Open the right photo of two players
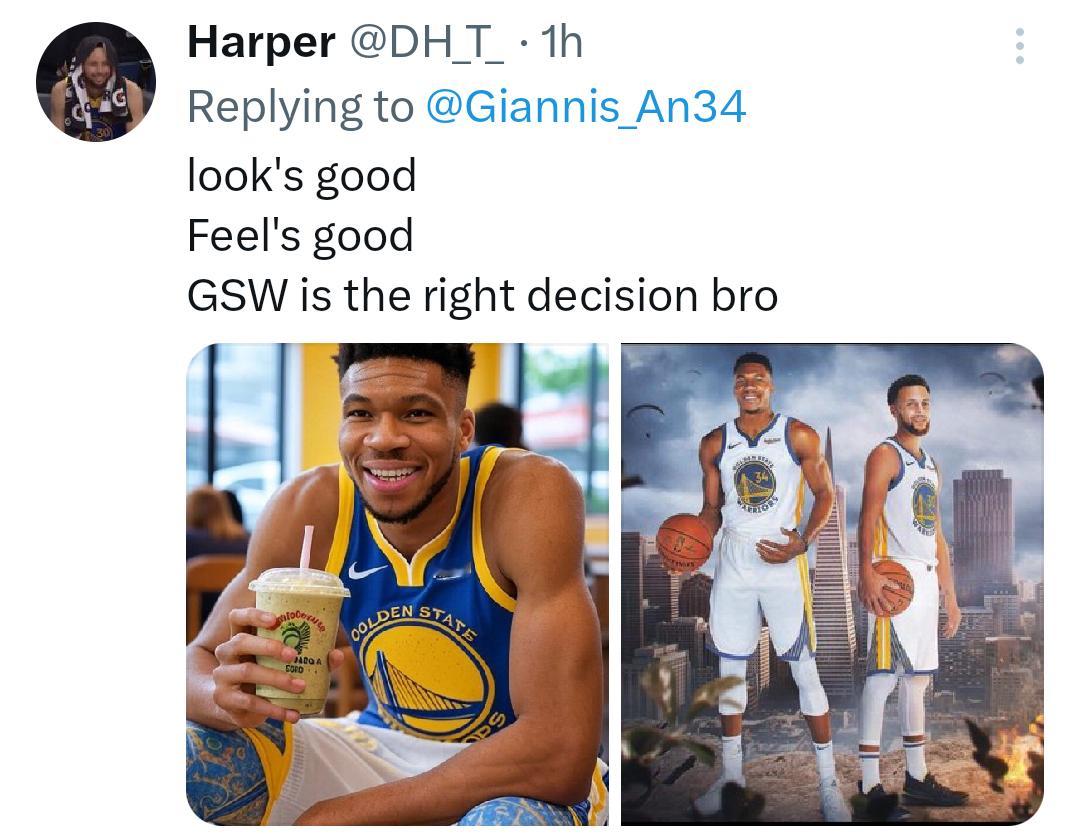 (832, 584)
